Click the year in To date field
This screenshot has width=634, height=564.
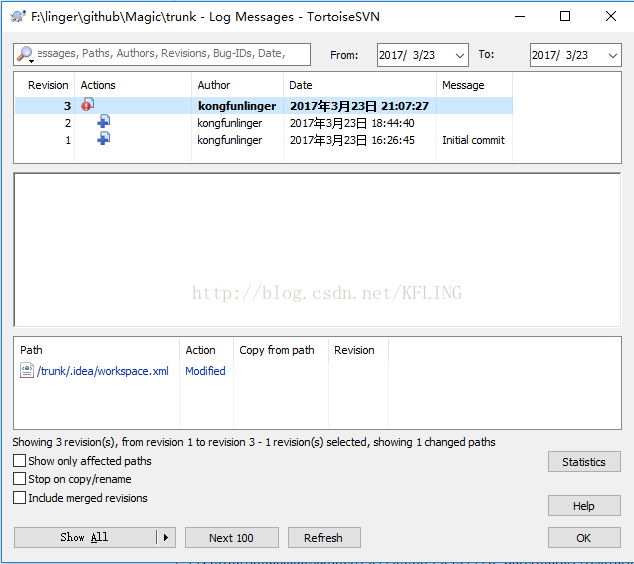pos(543,55)
